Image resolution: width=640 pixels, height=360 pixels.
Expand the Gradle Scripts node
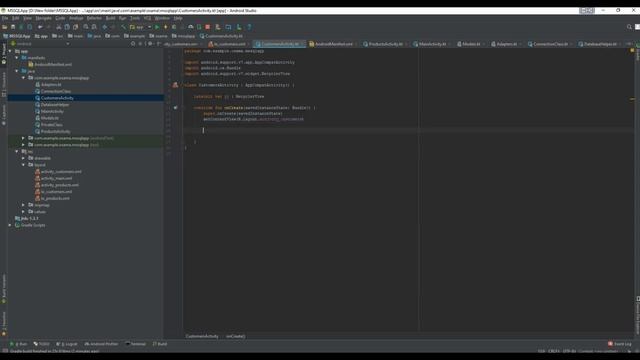[10, 225]
